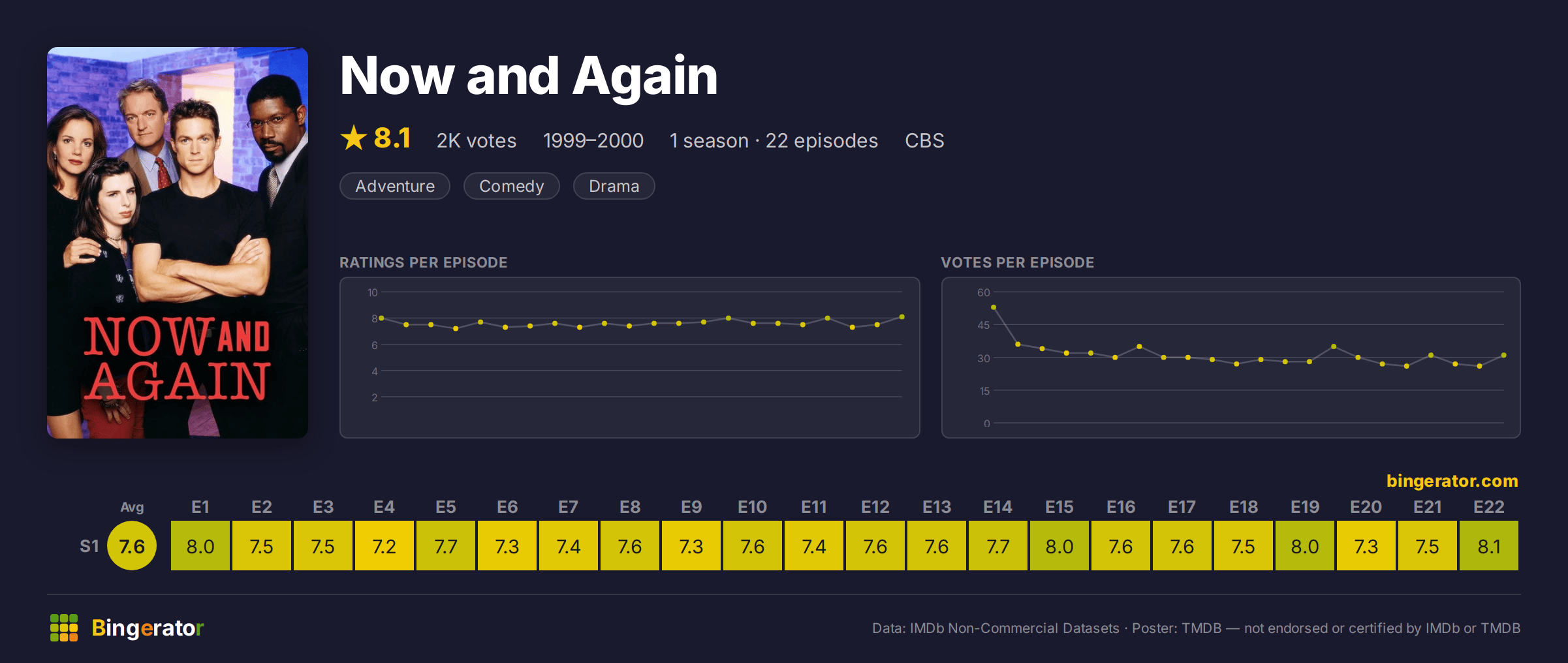Viewport: 1568px width, 663px height.
Task: Select the Comedy genre tag
Action: click(x=512, y=186)
